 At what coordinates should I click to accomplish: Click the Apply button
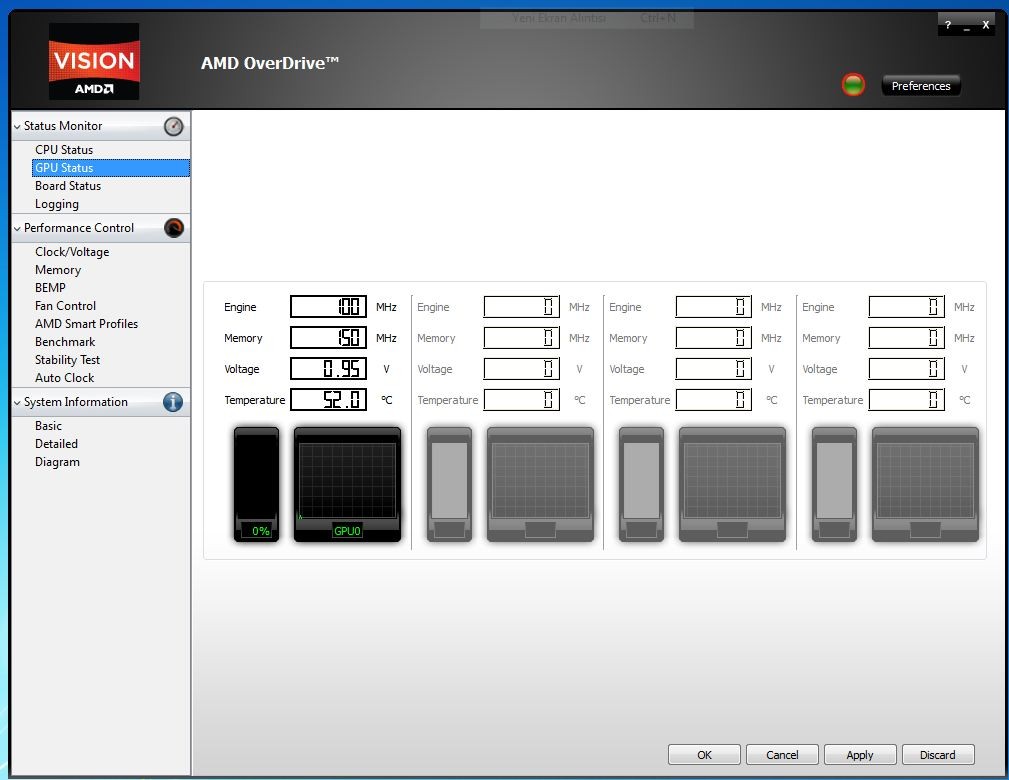pos(860,755)
